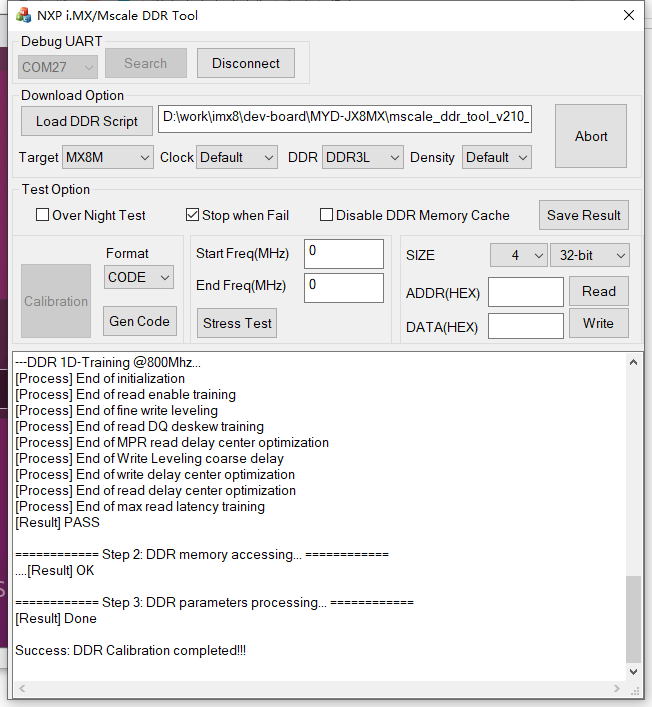Open the Target MX8M dropdown

pyautogui.click(x=108, y=157)
